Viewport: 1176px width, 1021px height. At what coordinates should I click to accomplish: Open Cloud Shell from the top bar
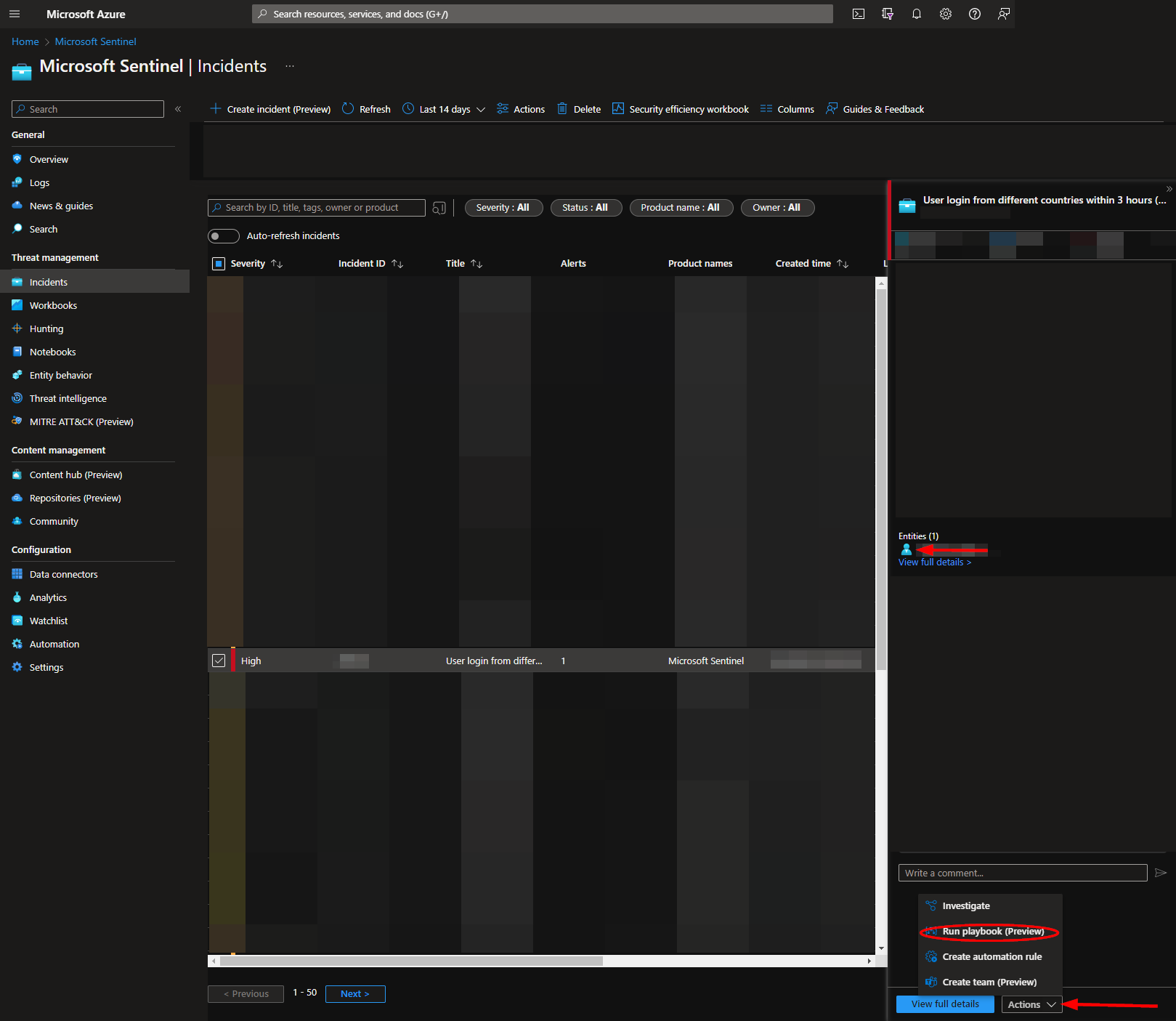859,14
